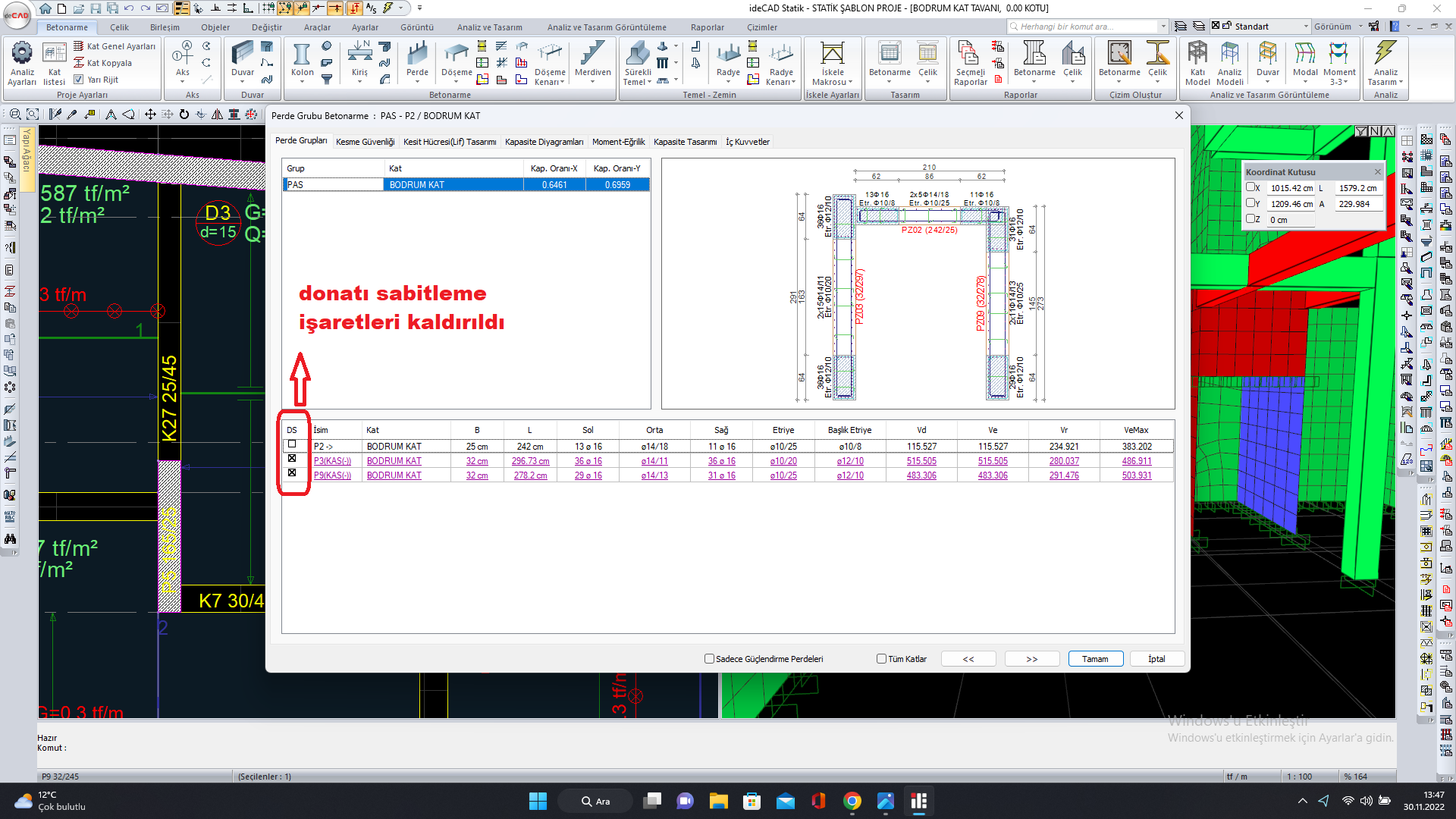Switch to Kesme Güvenliği tab
This screenshot has width=1456, height=819.
pyautogui.click(x=365, y=142)
